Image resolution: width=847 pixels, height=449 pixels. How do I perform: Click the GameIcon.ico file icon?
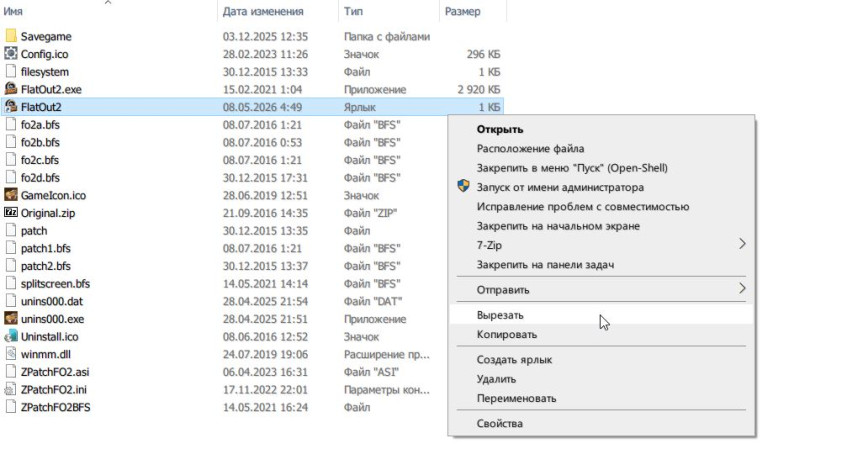tap(11, 195)
